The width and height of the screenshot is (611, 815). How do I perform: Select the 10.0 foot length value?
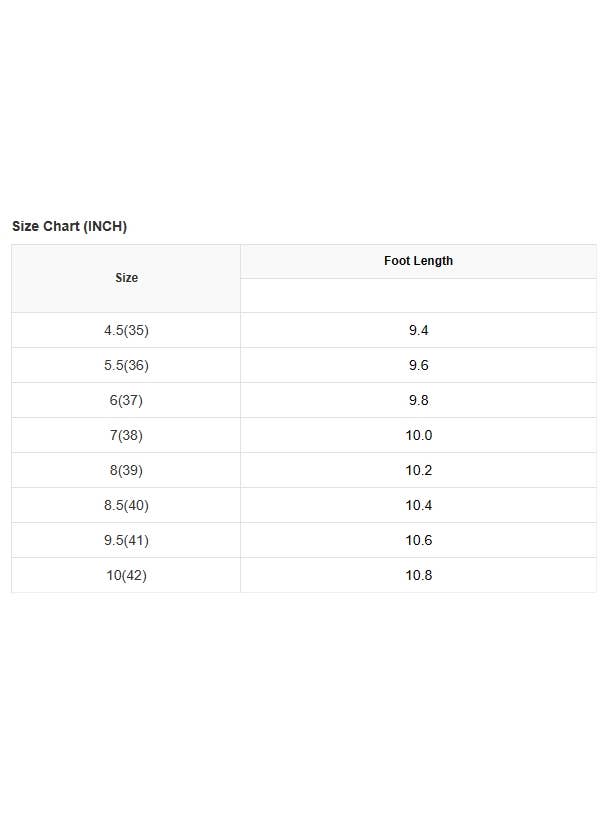pos(418,435)
